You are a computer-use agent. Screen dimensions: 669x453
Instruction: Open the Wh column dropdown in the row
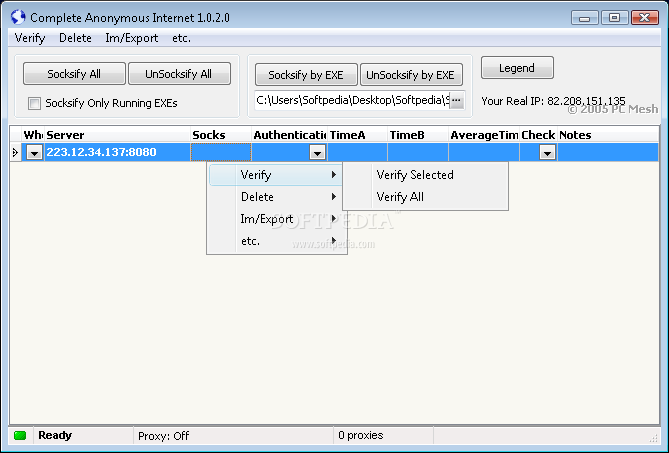tap(34, 152)
